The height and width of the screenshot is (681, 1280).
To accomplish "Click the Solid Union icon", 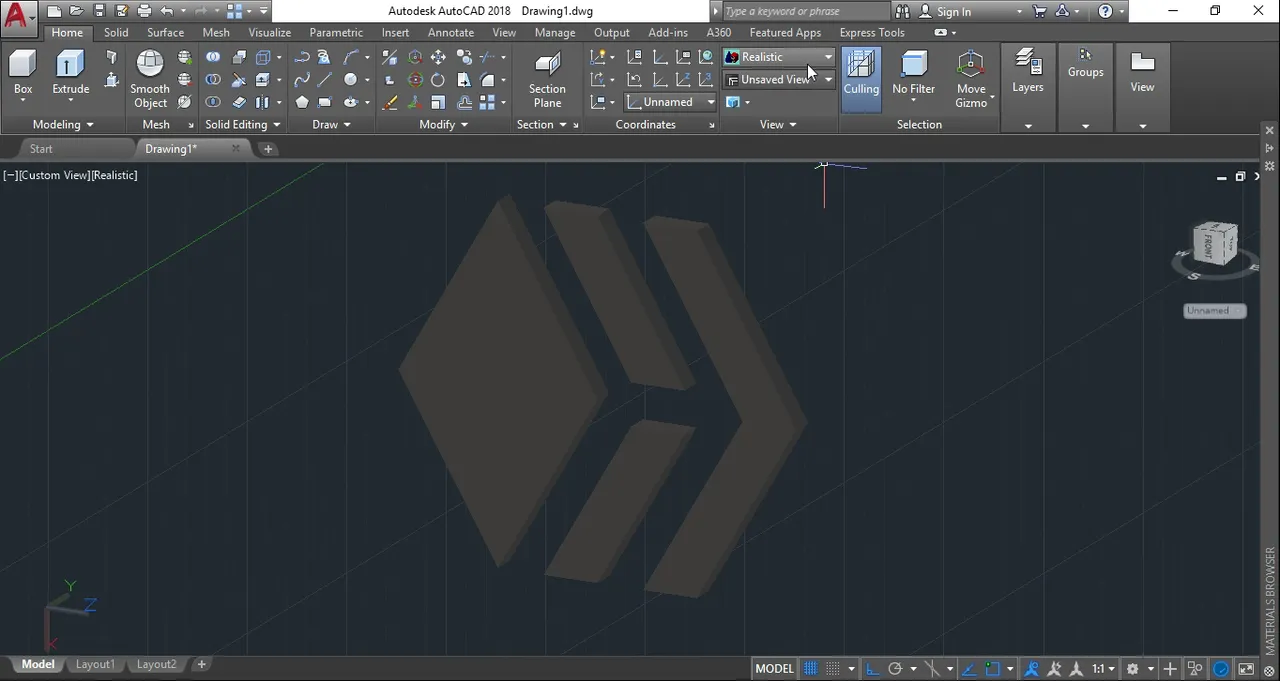I will click(213, 57).
